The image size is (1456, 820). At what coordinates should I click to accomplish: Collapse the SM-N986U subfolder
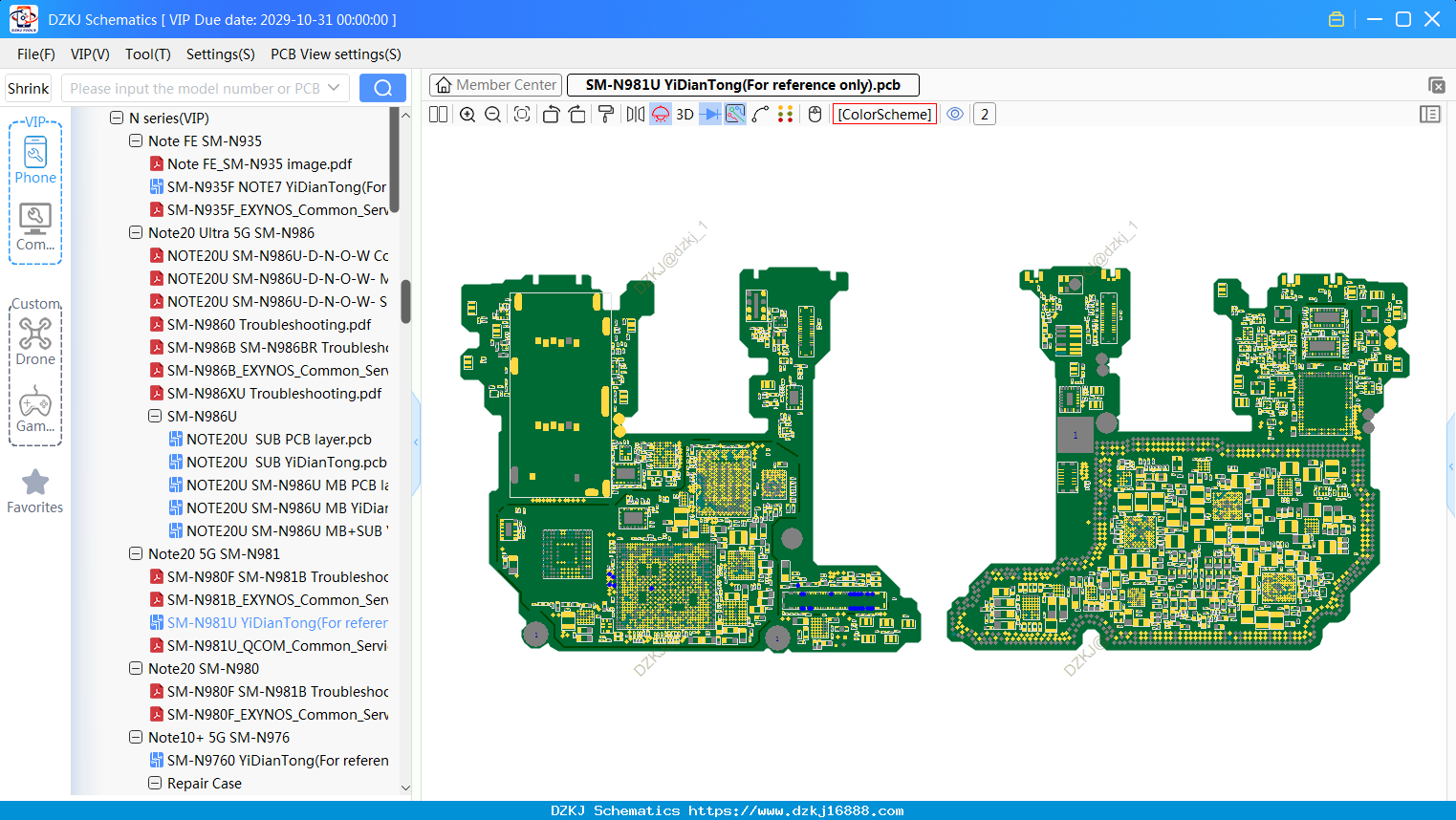(155, 417)
